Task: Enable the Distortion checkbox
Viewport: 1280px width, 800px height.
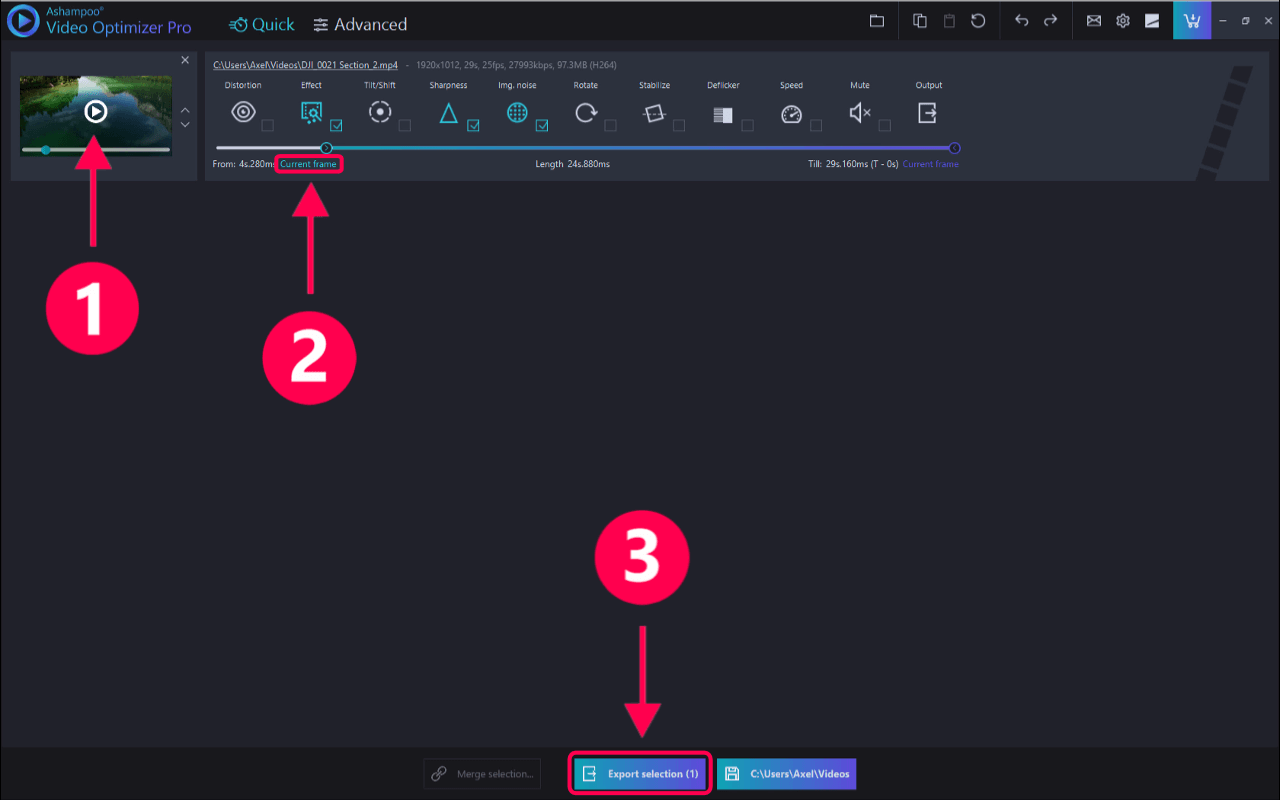Action: point(267,126)
